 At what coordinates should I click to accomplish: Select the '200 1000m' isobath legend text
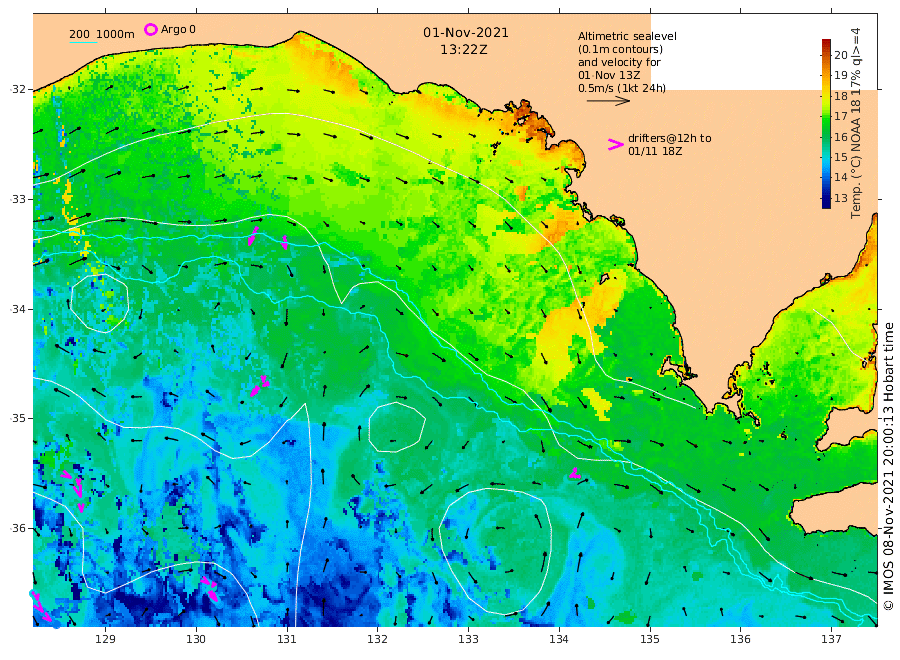102,34
